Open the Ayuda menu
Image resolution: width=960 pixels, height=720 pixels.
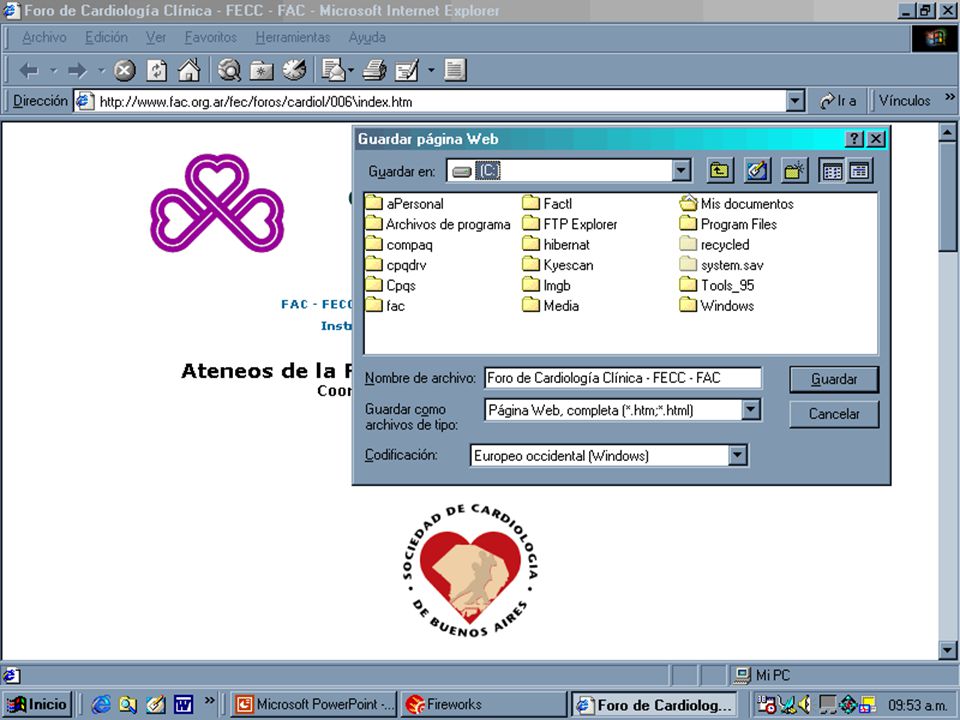(x=367, y=37)
